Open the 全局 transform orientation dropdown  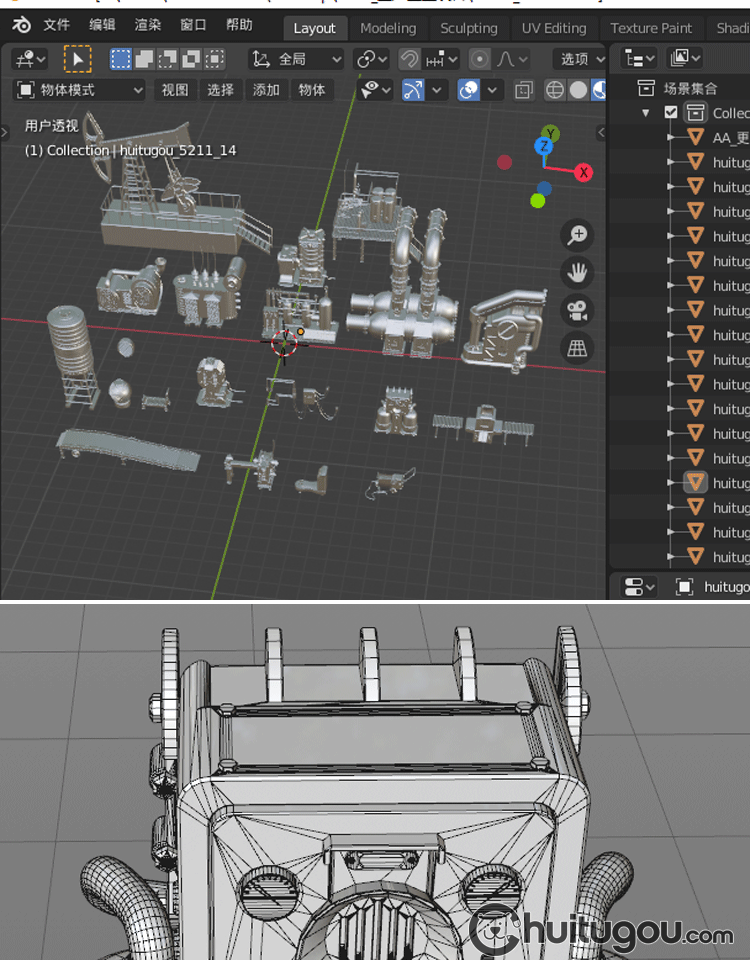pyautogui.click(x=295, y=59)
